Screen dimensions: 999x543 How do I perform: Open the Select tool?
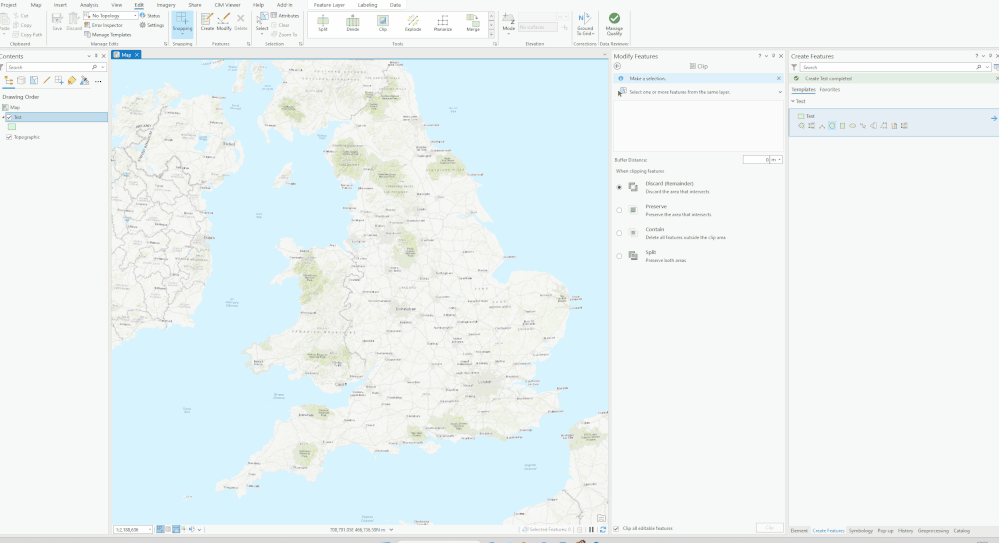coord(262,22)
